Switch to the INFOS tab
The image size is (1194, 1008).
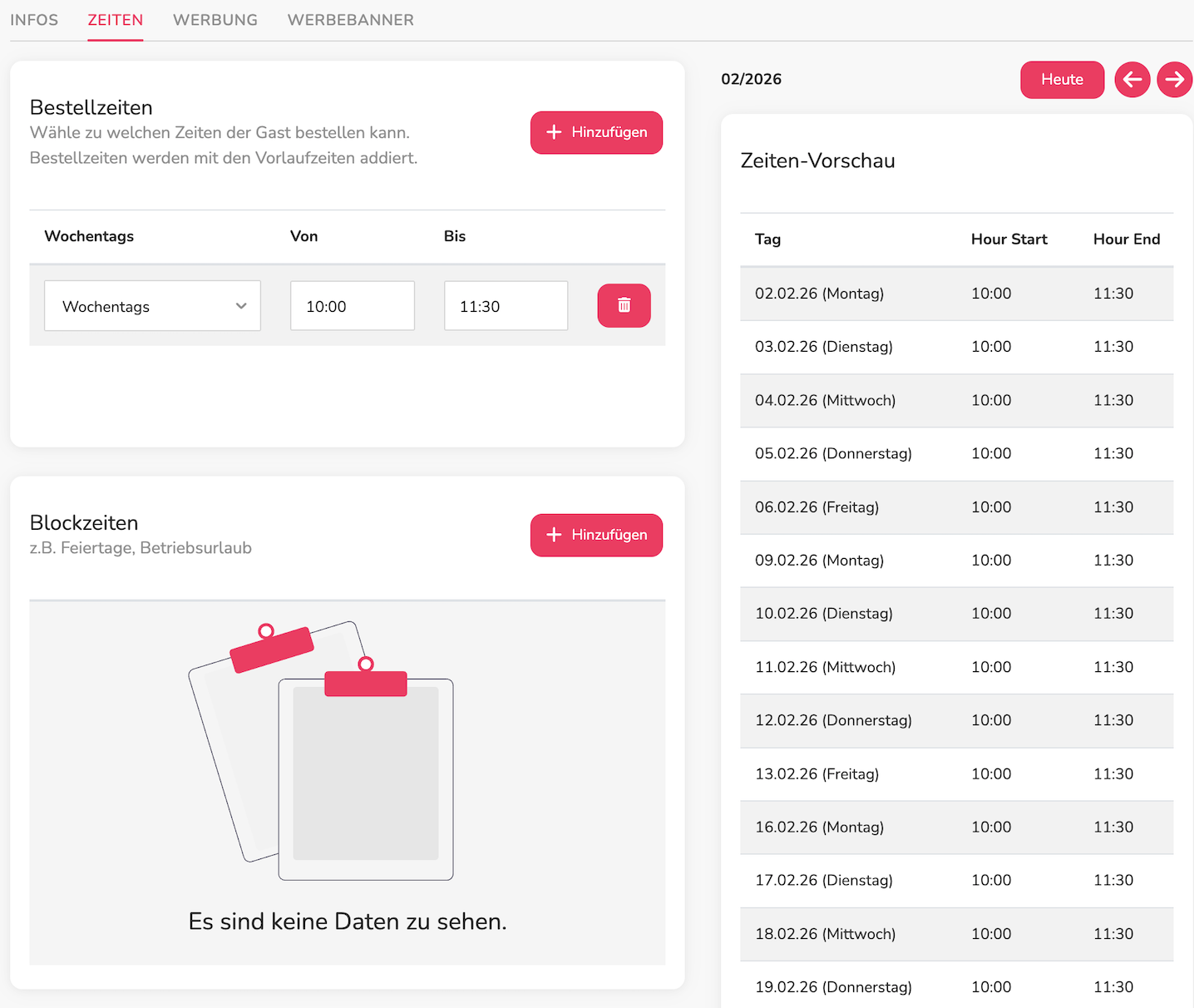pyautogui.click(x=34, y=20)
